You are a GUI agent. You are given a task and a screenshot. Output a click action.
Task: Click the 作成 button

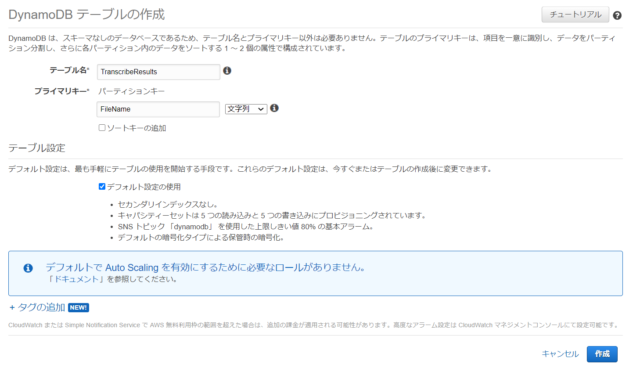(602, 354)
